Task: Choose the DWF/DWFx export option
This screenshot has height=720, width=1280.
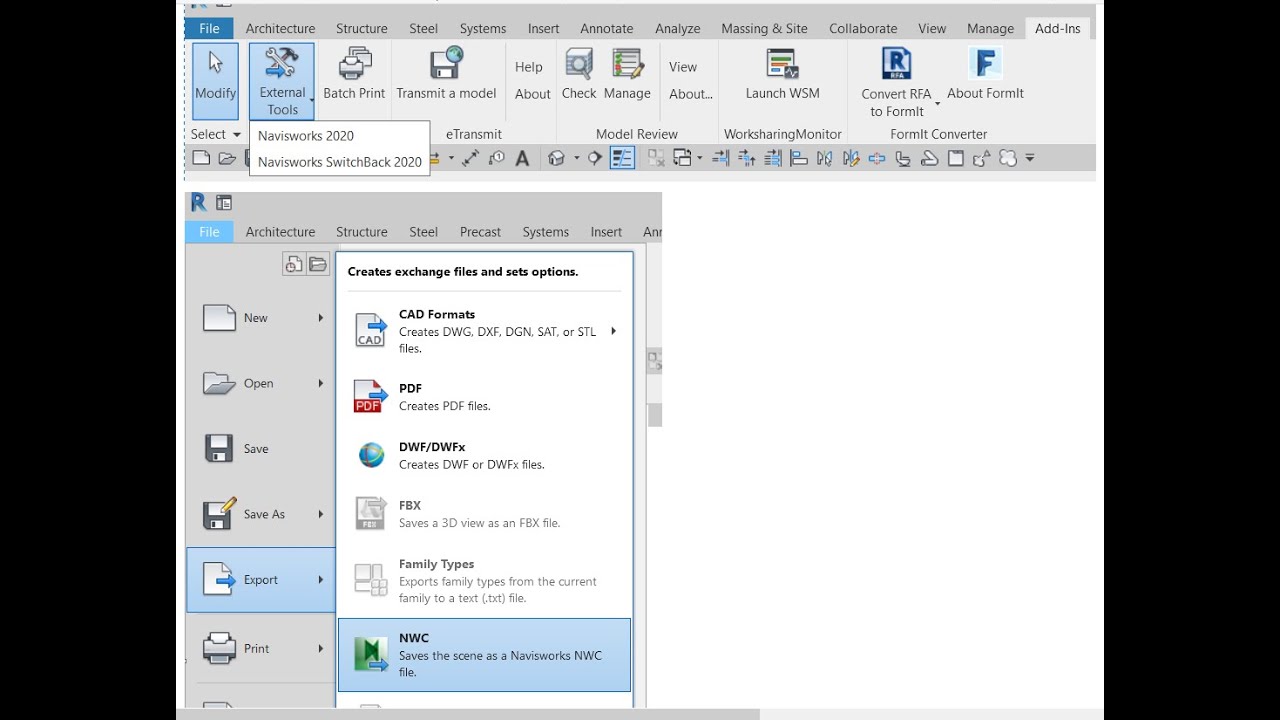Action: [x=485, y=455]
